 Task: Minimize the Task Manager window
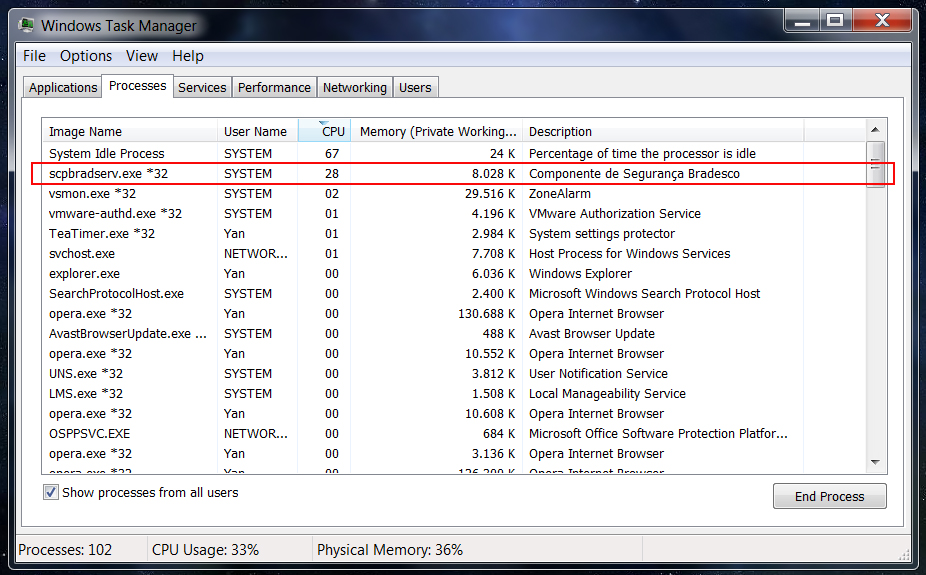[802, 21]
